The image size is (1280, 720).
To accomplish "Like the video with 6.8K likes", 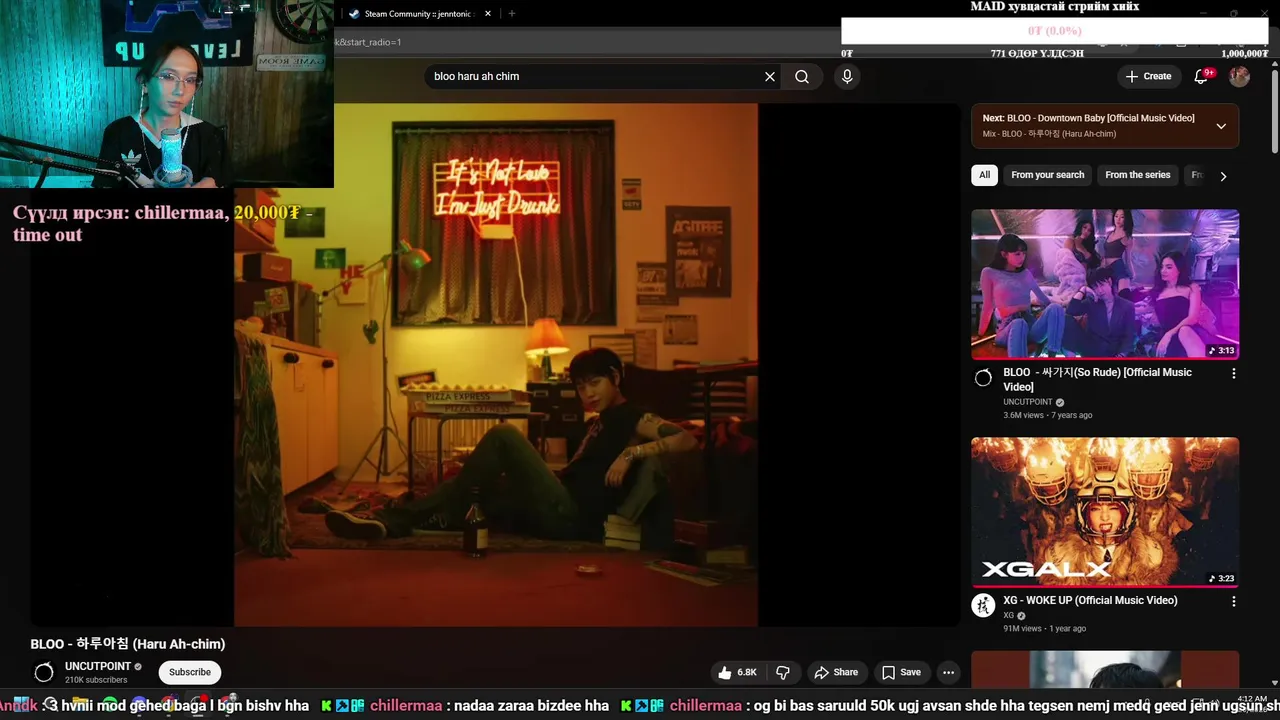I will coord(737,672).
